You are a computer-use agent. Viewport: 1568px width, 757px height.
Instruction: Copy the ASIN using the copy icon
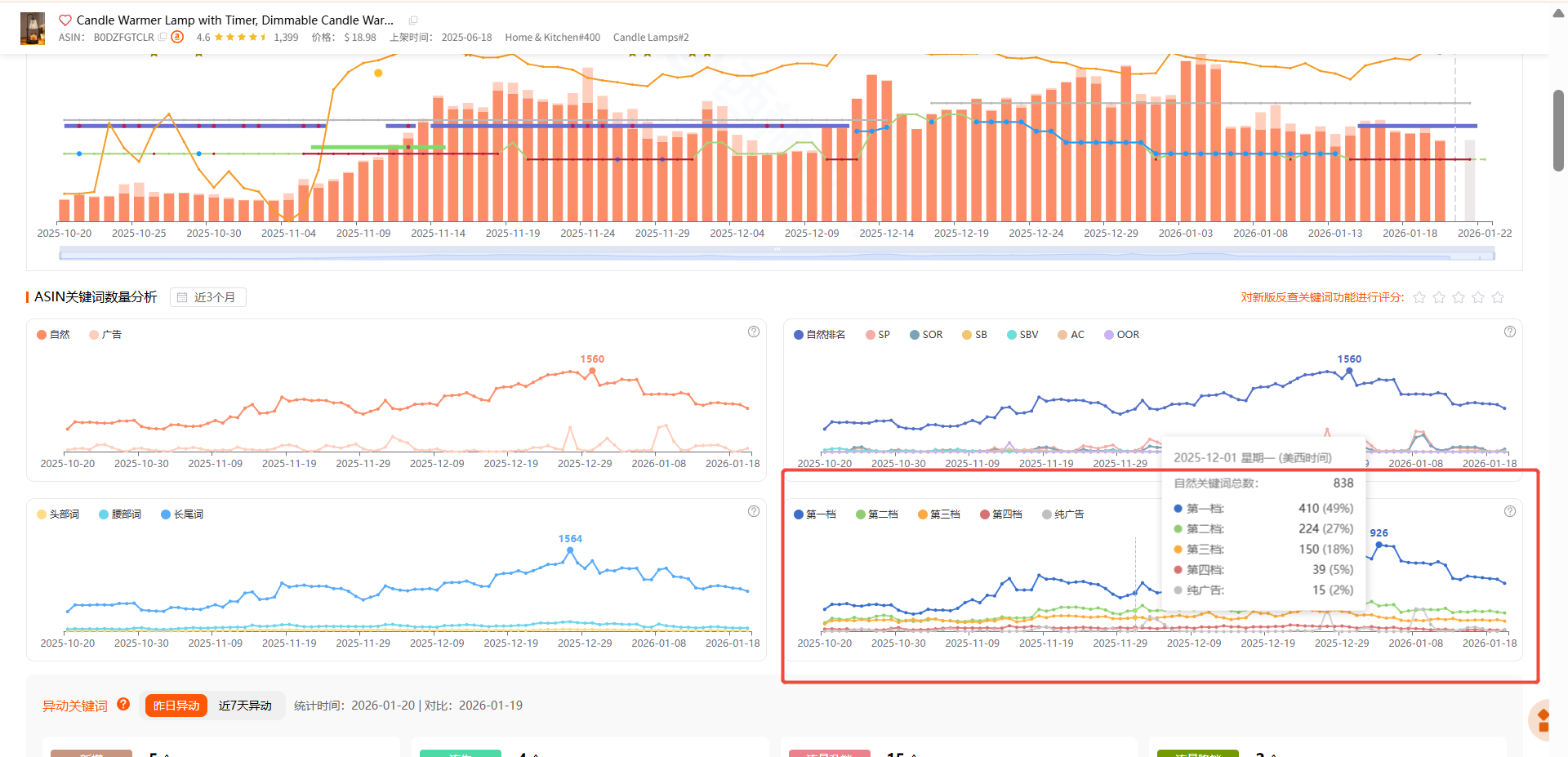click(163, 37)
